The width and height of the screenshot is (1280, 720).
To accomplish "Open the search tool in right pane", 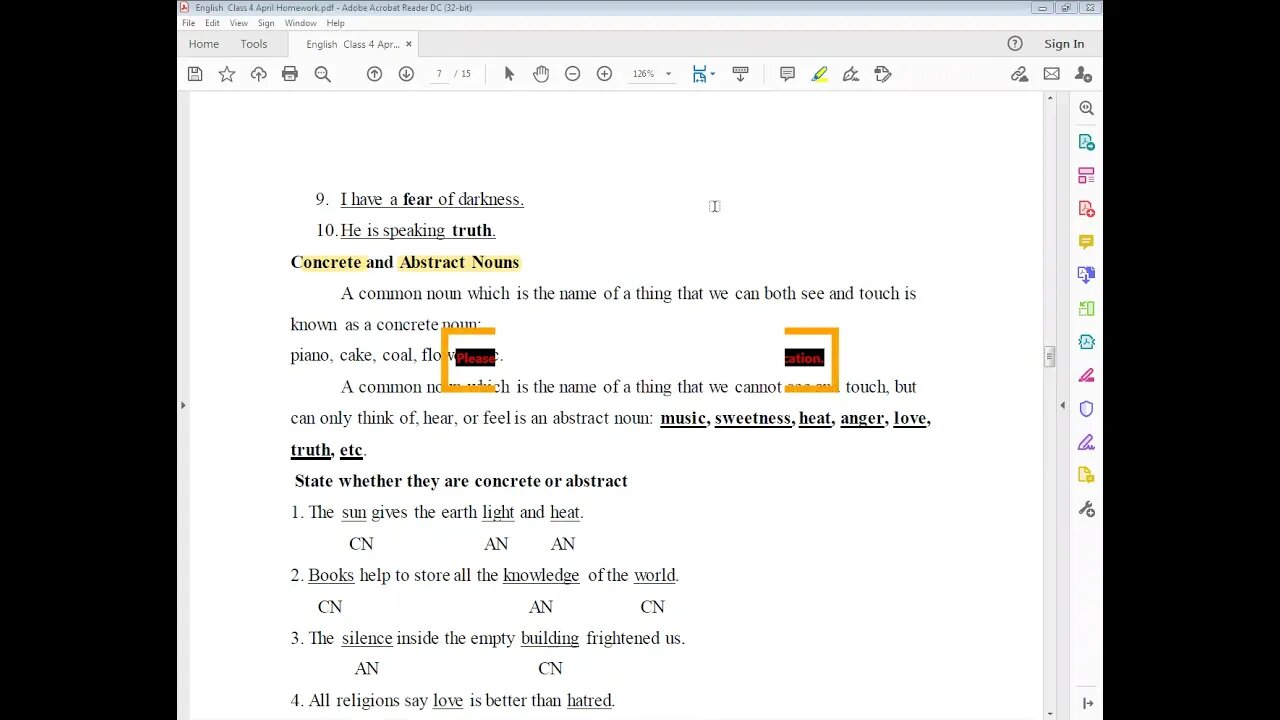I will [1086, 108].
